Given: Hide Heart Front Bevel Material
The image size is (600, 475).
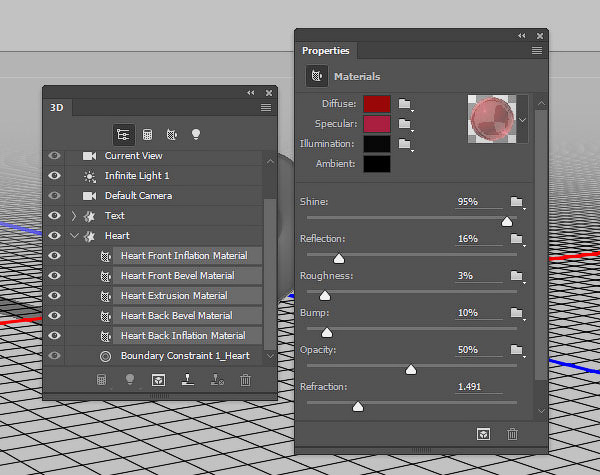Looking at the screenshot, I should 54,276.
